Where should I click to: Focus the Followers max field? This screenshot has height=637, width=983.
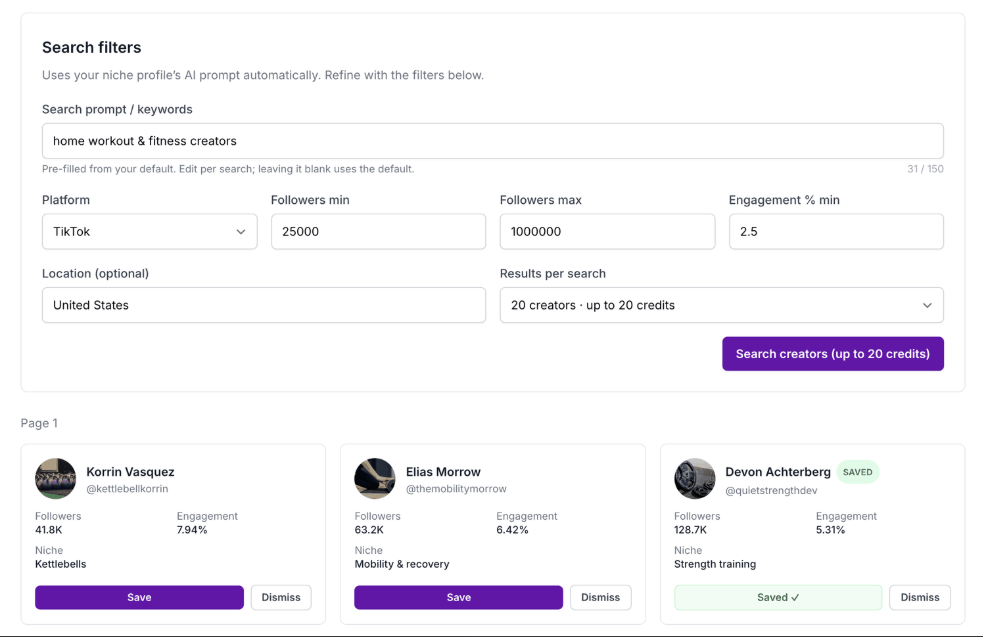[x=607, y=231]
